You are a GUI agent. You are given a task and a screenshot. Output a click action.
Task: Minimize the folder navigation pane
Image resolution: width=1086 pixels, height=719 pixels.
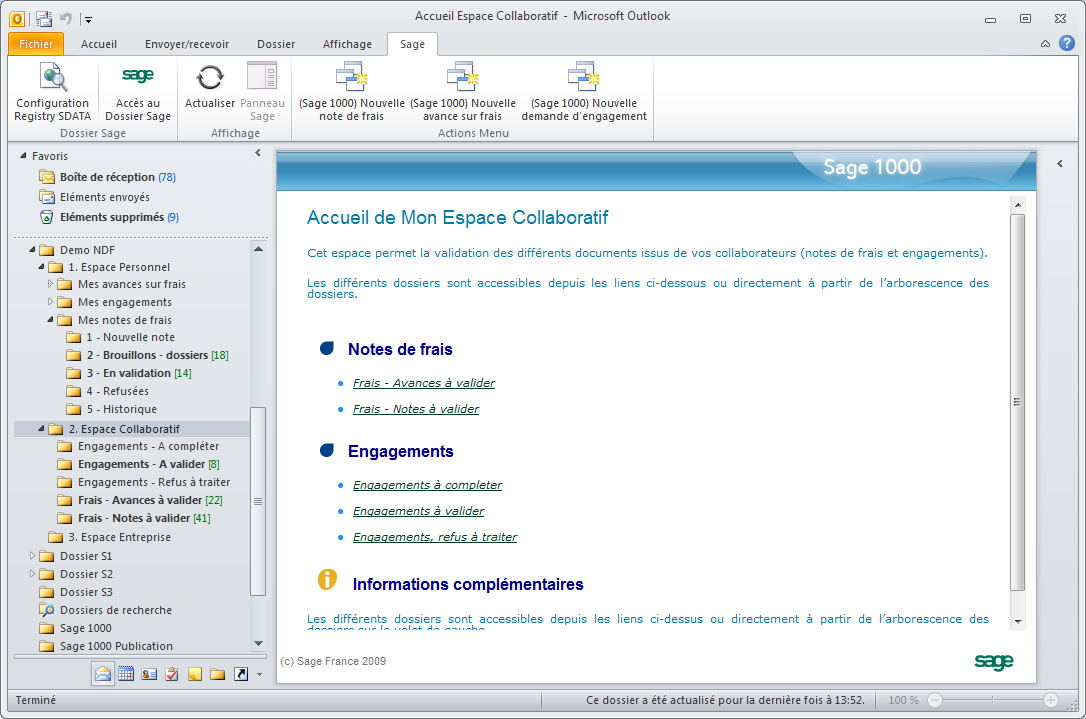coord(258,153)
